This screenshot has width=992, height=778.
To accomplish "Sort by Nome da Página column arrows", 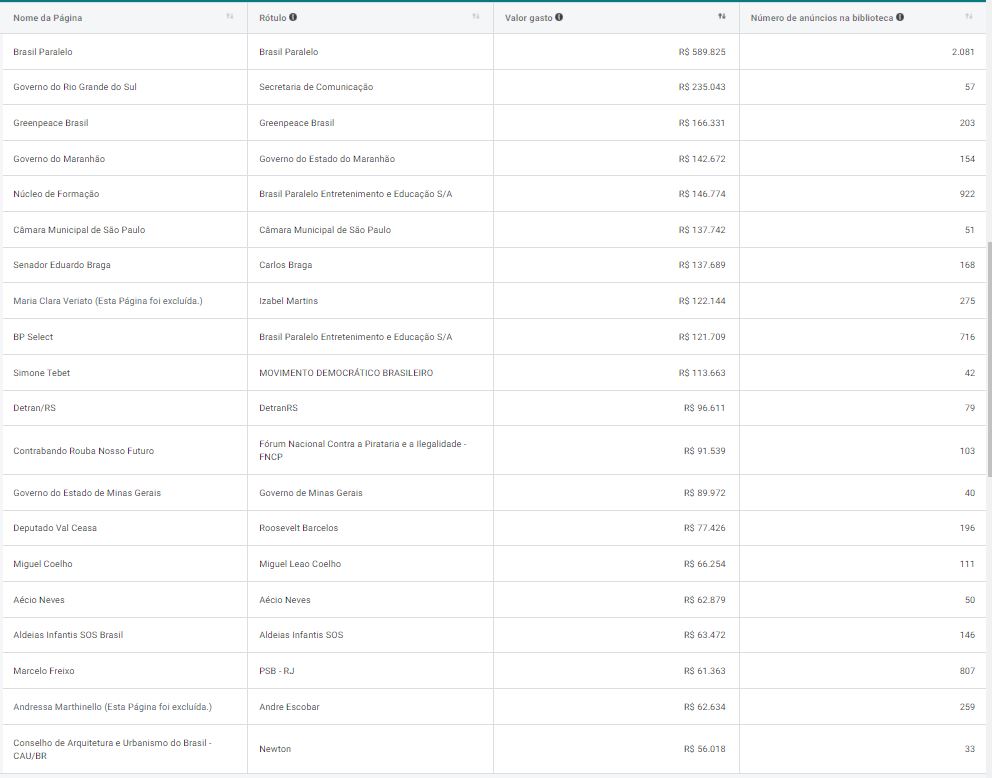I will (x=230, y=16).
